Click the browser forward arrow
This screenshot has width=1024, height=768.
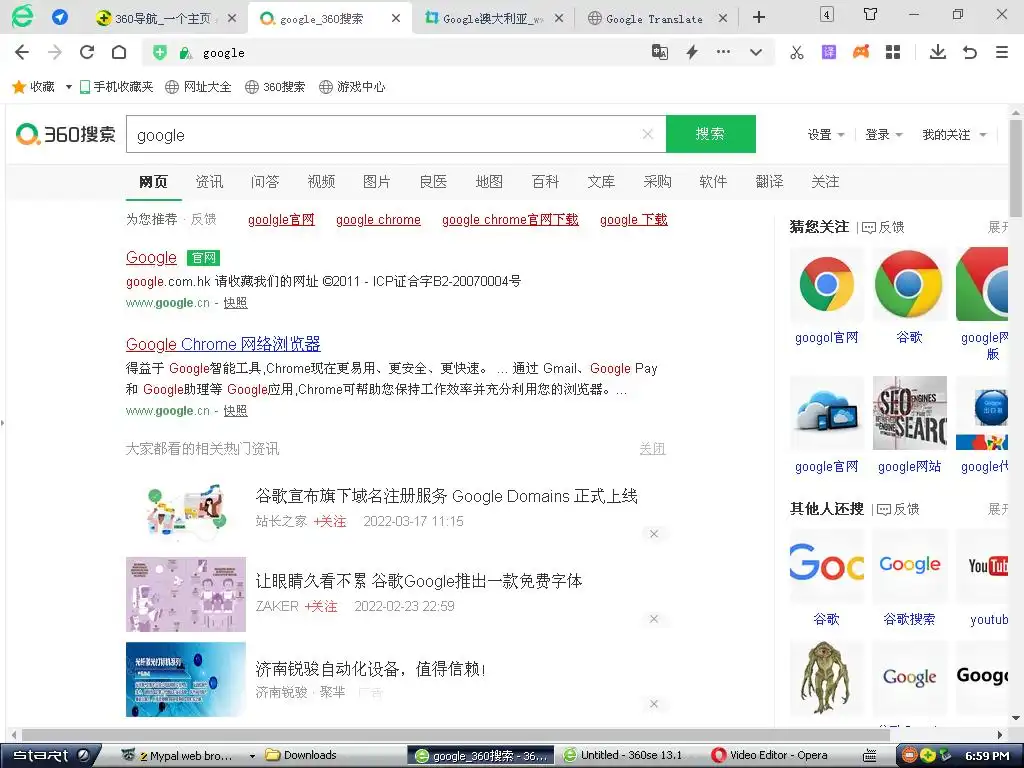click(55, 52)
